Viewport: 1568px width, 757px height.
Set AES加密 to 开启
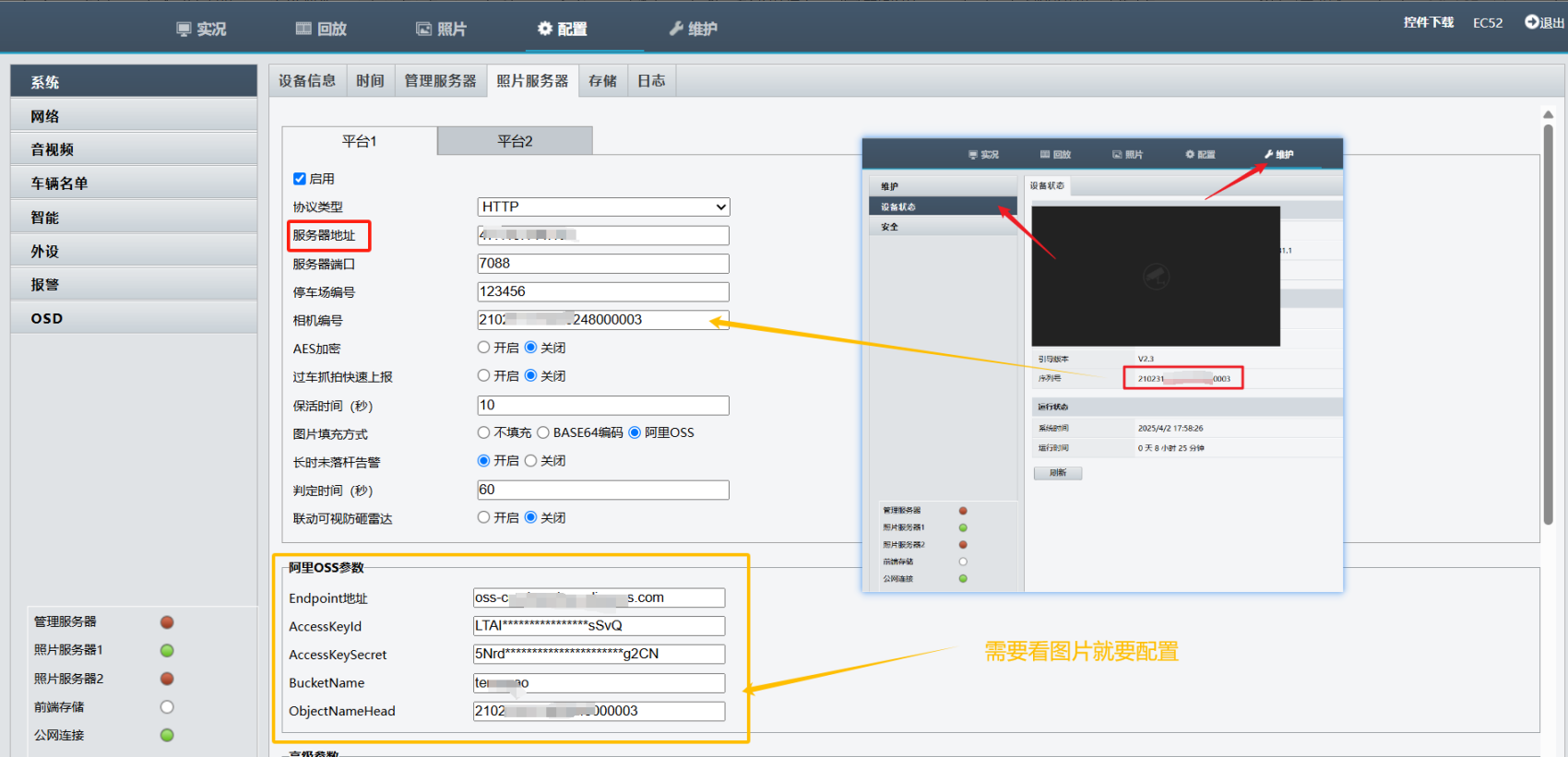point(483,348)
